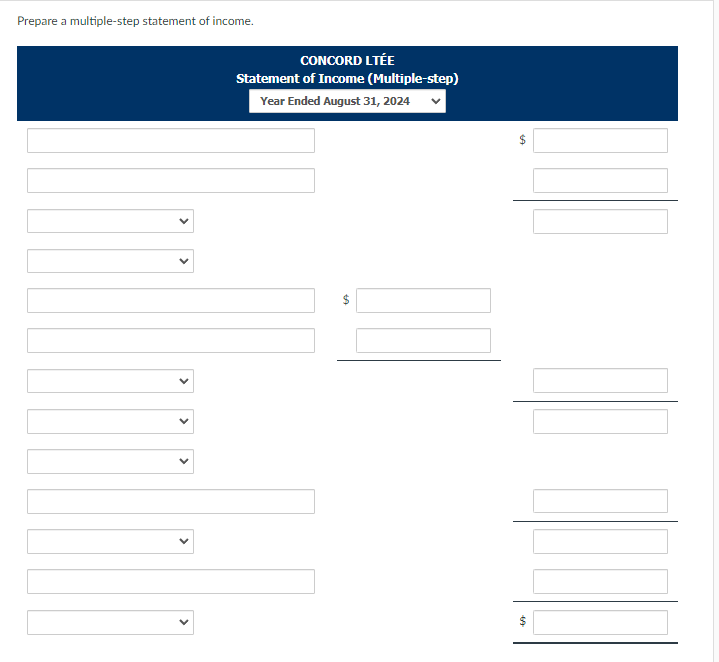Click the right amount field after the middle column subtotal line

point(600,381)
